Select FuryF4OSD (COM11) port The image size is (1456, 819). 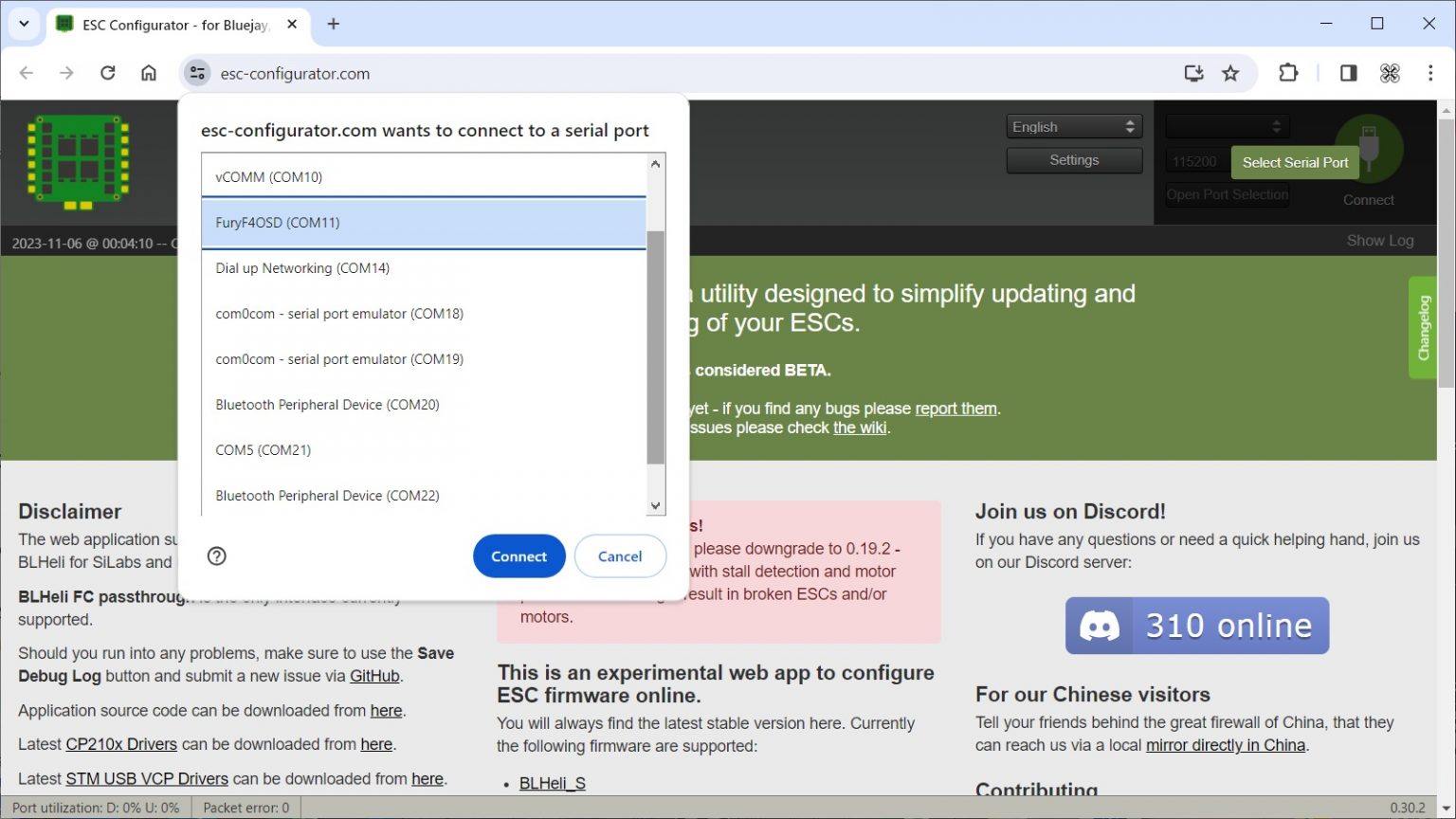click(424, 223)
